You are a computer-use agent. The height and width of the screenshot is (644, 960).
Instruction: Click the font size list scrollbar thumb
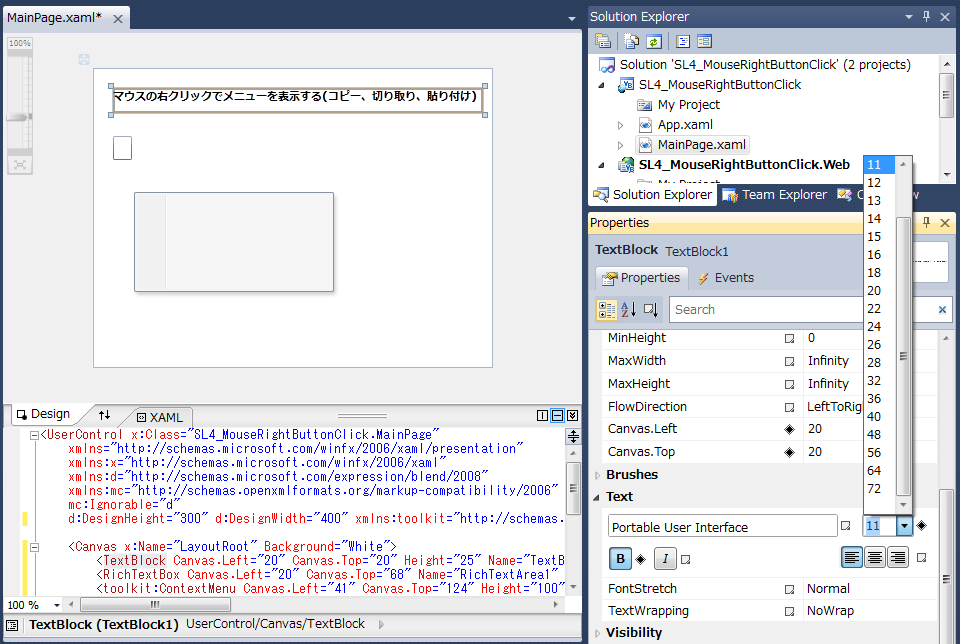pyautogui.click(x=903, y=356)
